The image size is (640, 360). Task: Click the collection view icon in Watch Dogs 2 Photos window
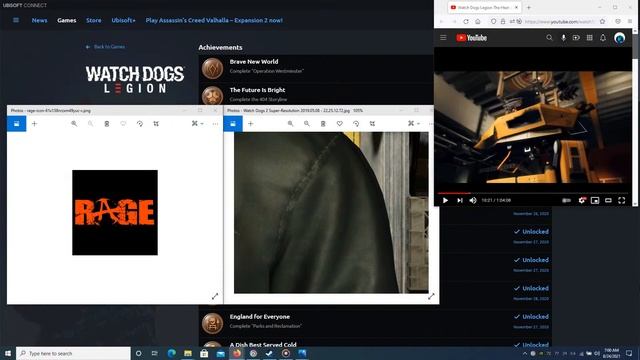[x=233, y=124]
